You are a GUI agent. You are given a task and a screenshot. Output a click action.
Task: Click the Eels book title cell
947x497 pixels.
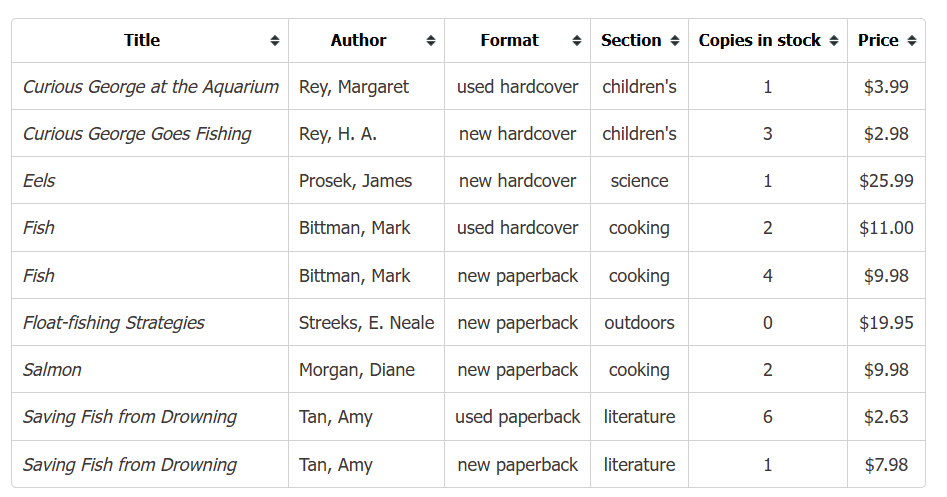click(x=39, y=181)
